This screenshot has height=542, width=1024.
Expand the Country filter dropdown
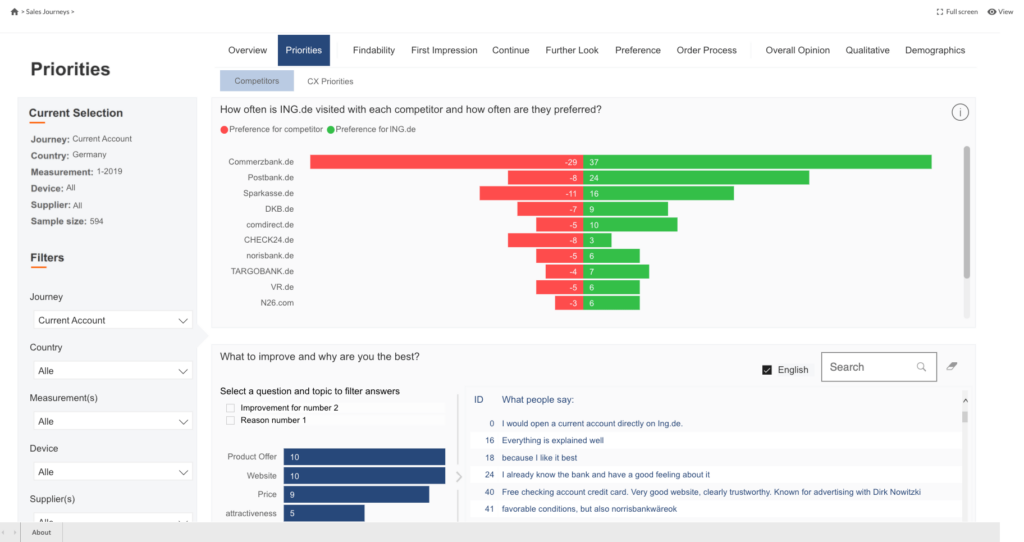coord(112,371)
